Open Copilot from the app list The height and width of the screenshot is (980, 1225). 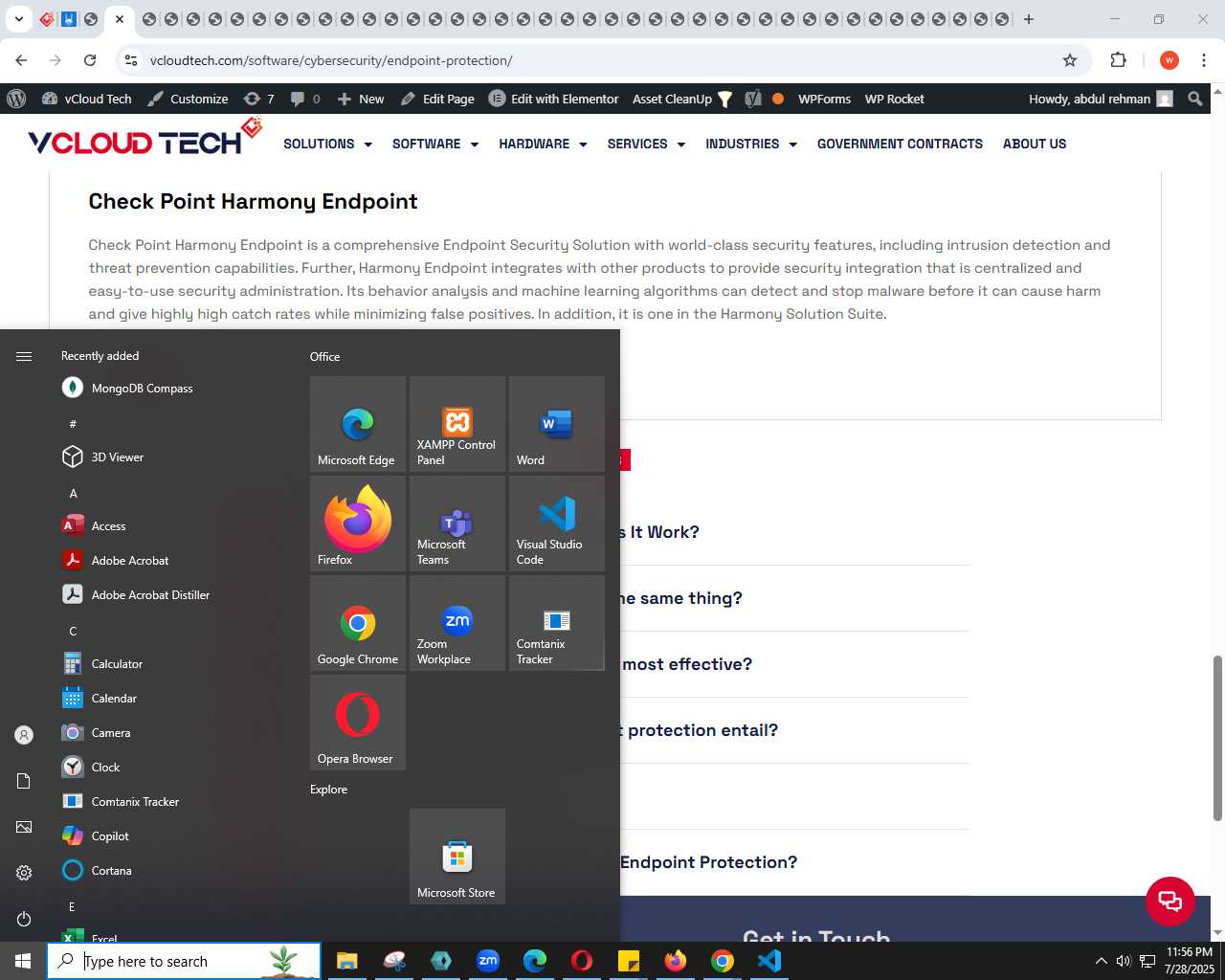click(x=172, y=835)
